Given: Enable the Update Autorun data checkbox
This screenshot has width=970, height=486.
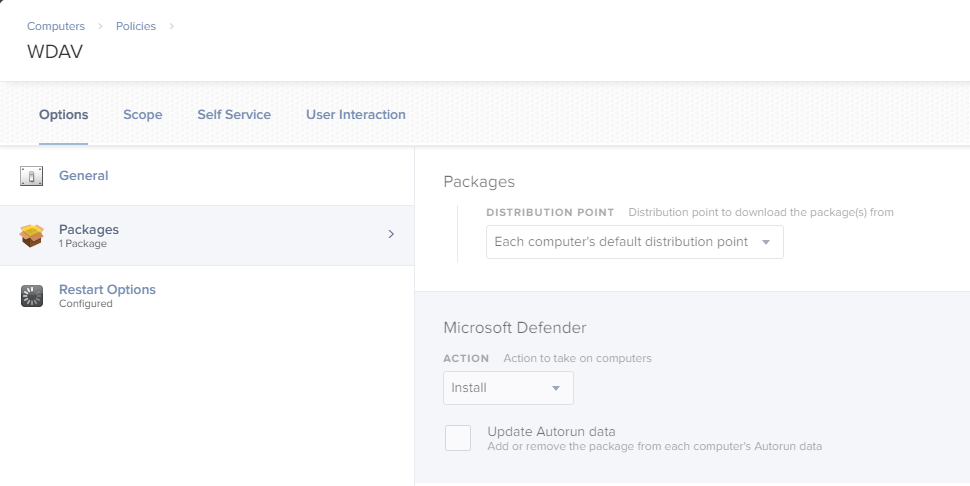Looking at the screenshot, I should (x=458, y=438).
